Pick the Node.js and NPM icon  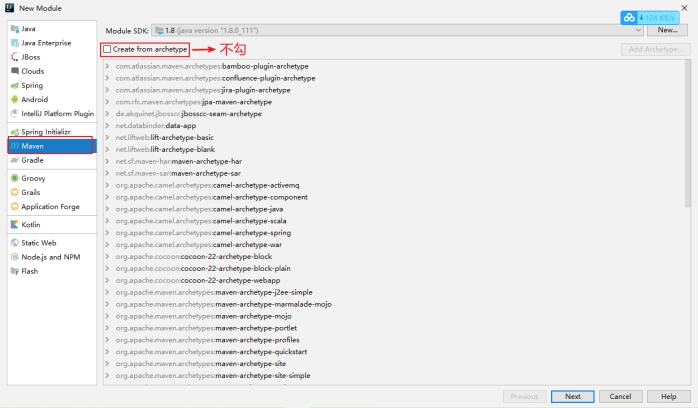tap(14, 256)
